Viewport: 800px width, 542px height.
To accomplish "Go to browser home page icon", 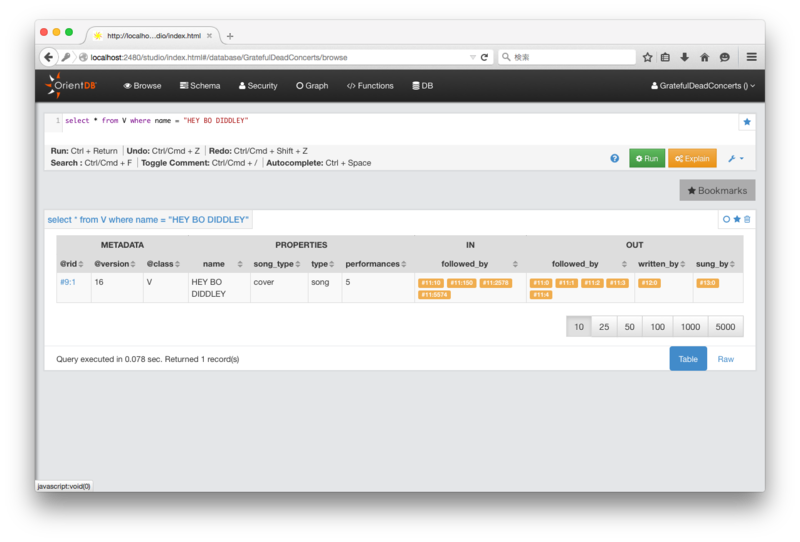I will coord(705,57).
